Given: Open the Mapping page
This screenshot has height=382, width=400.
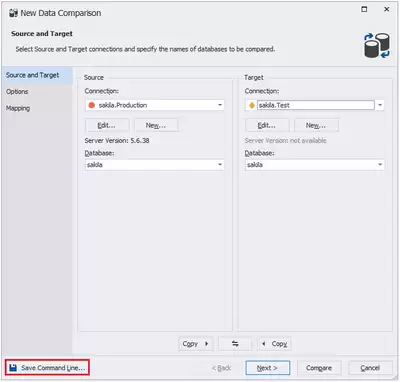Looking at the screenshot, I should coord(18,108).
